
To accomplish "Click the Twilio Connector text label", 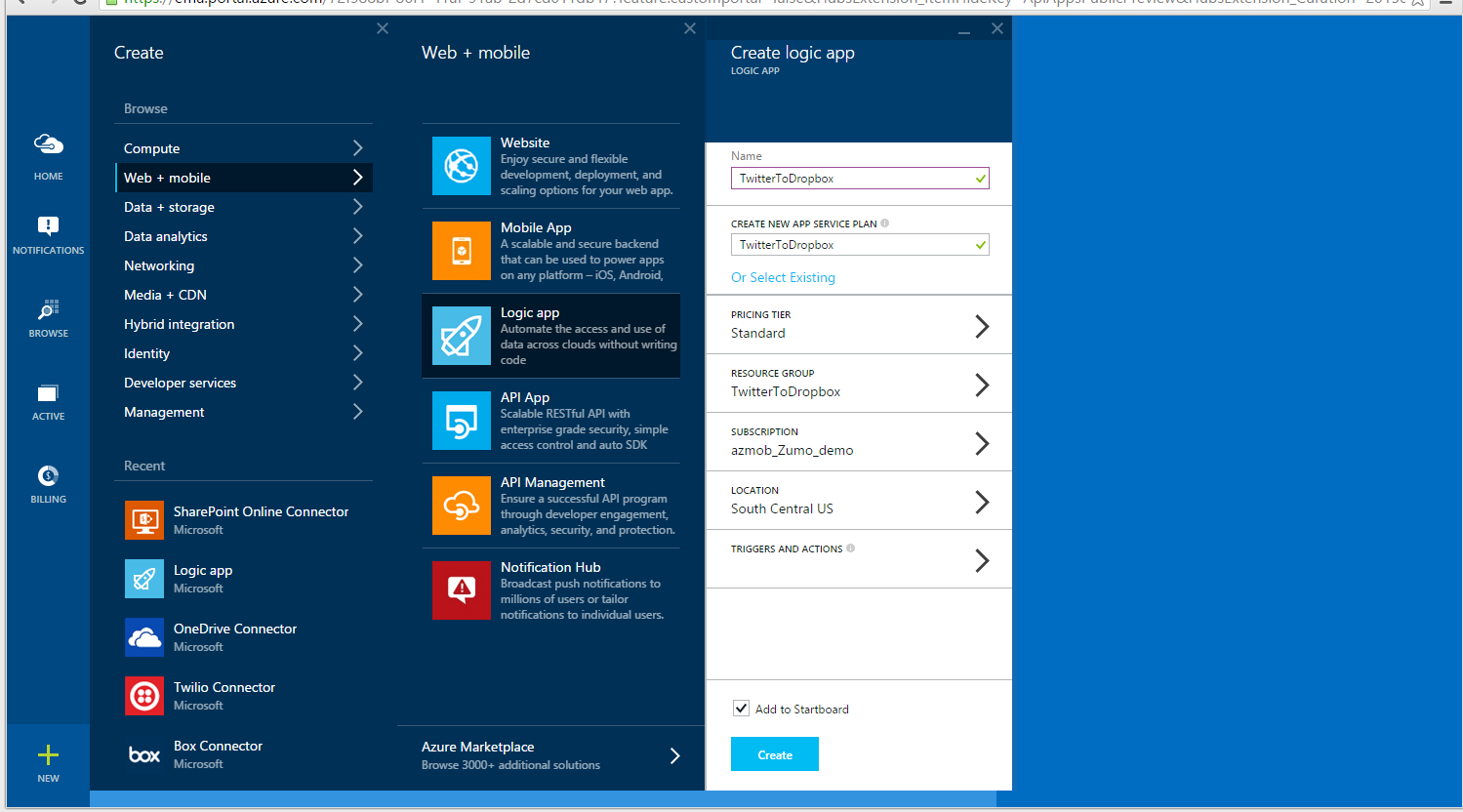I will pyautogui.click(x=224, y=687).
